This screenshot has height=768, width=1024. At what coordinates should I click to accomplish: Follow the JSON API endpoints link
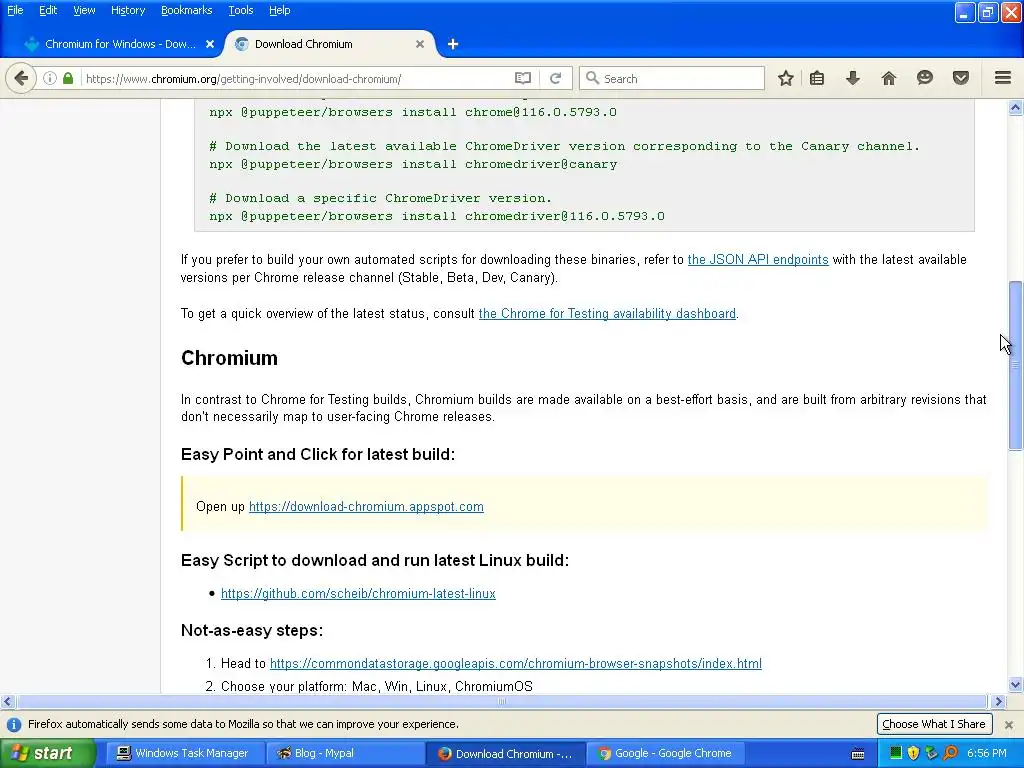tap(758, 259)
